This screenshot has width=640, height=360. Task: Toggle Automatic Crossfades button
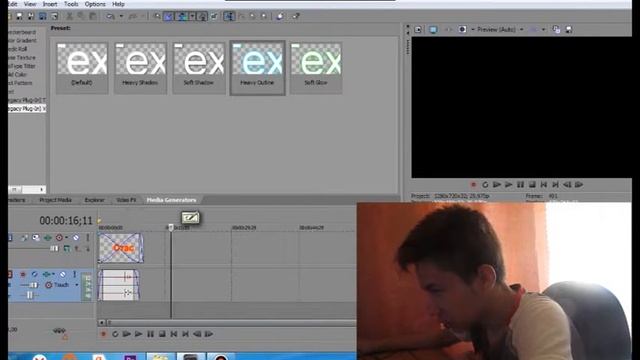tap(169, 16)
